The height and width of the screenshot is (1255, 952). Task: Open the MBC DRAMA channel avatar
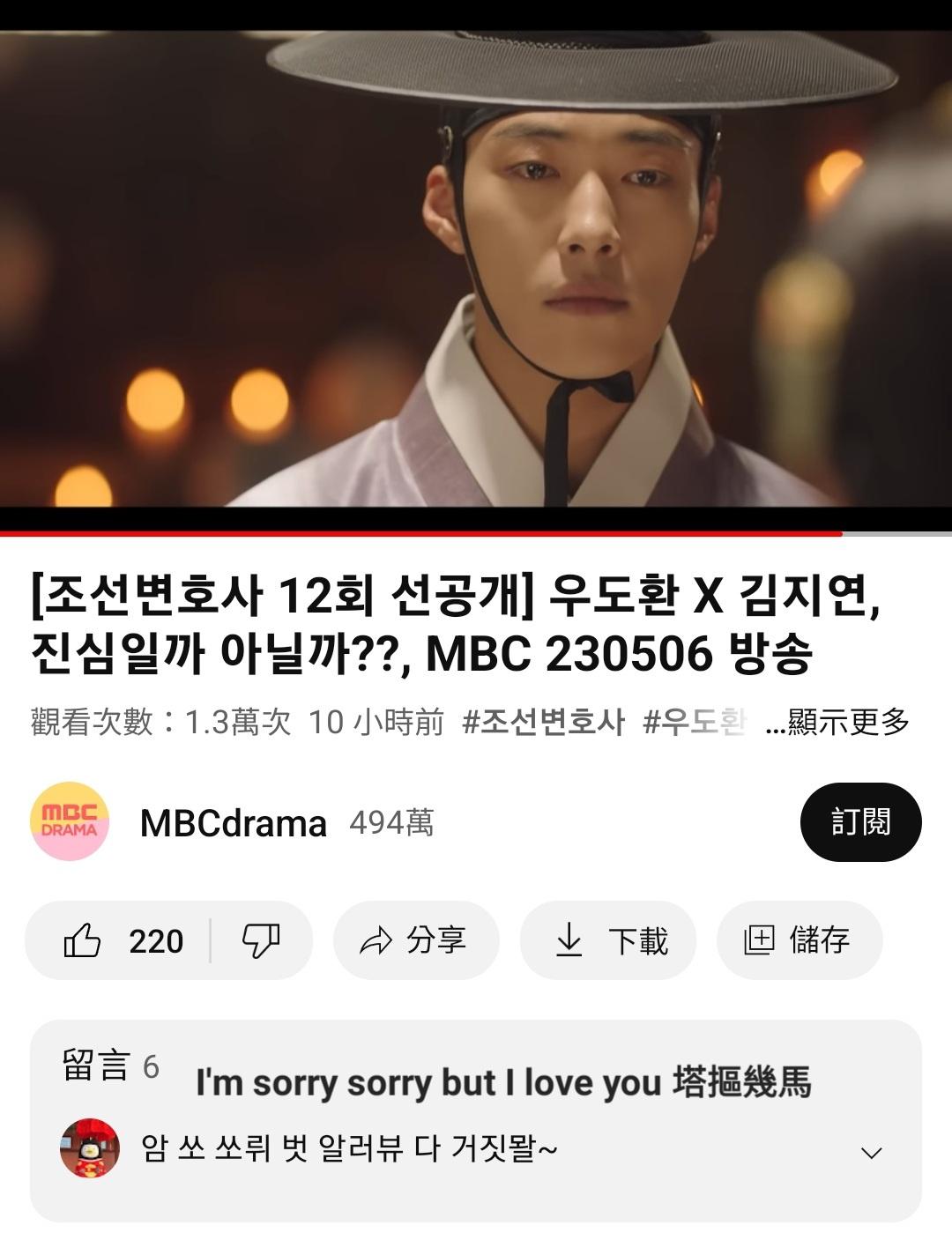(70, 821)
